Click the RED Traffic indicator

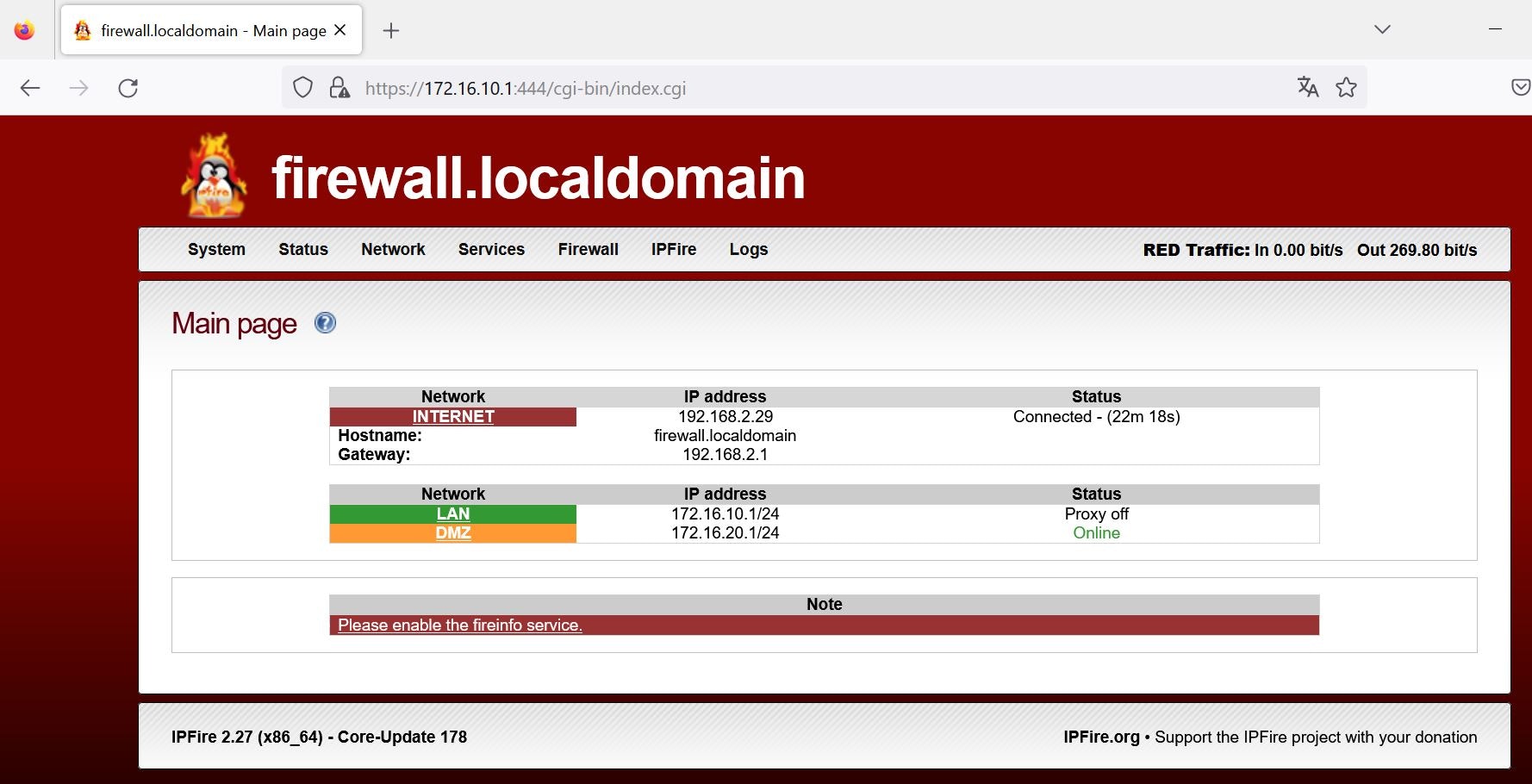point(1196,250)
